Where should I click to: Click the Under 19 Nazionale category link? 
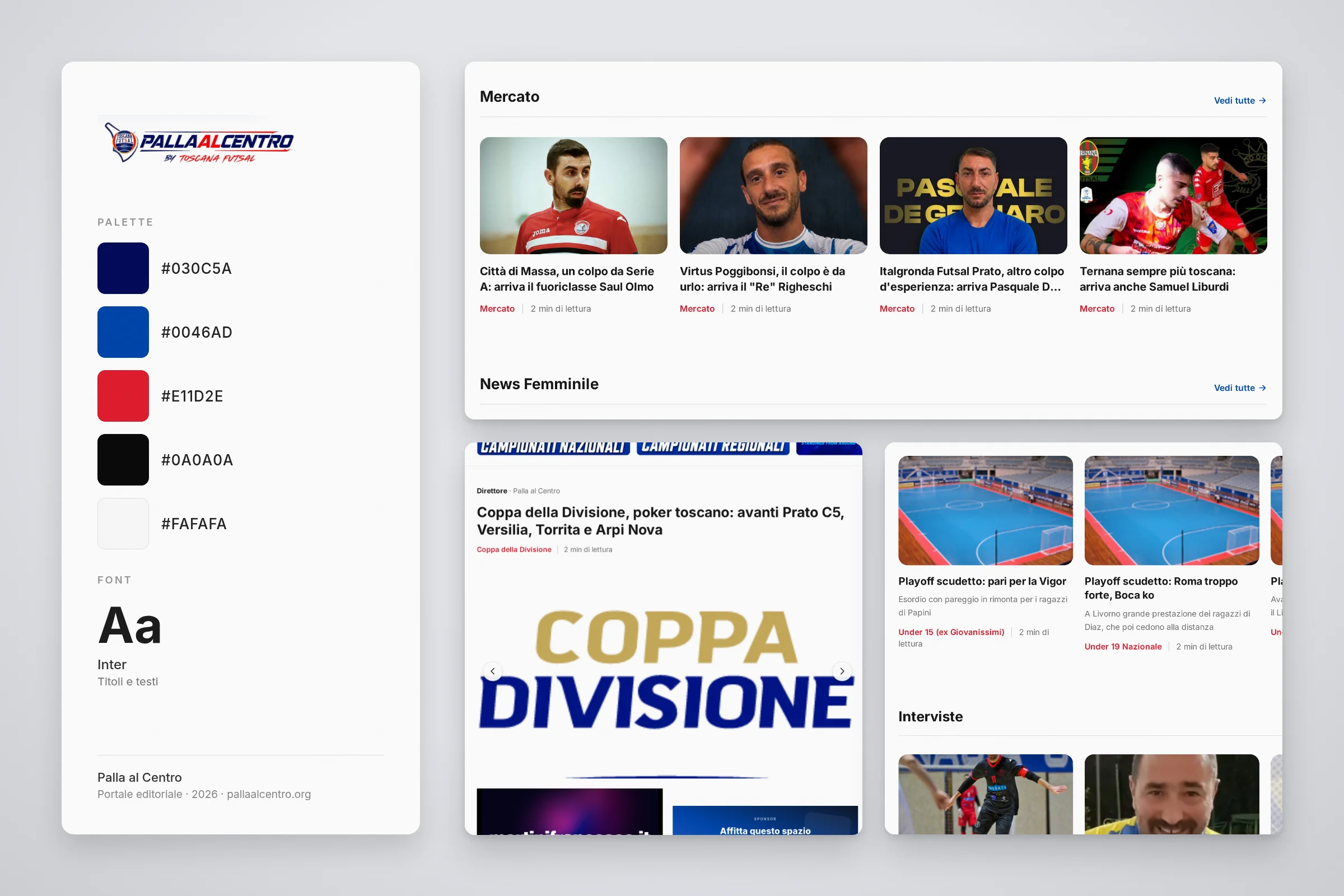[1123, 647]
